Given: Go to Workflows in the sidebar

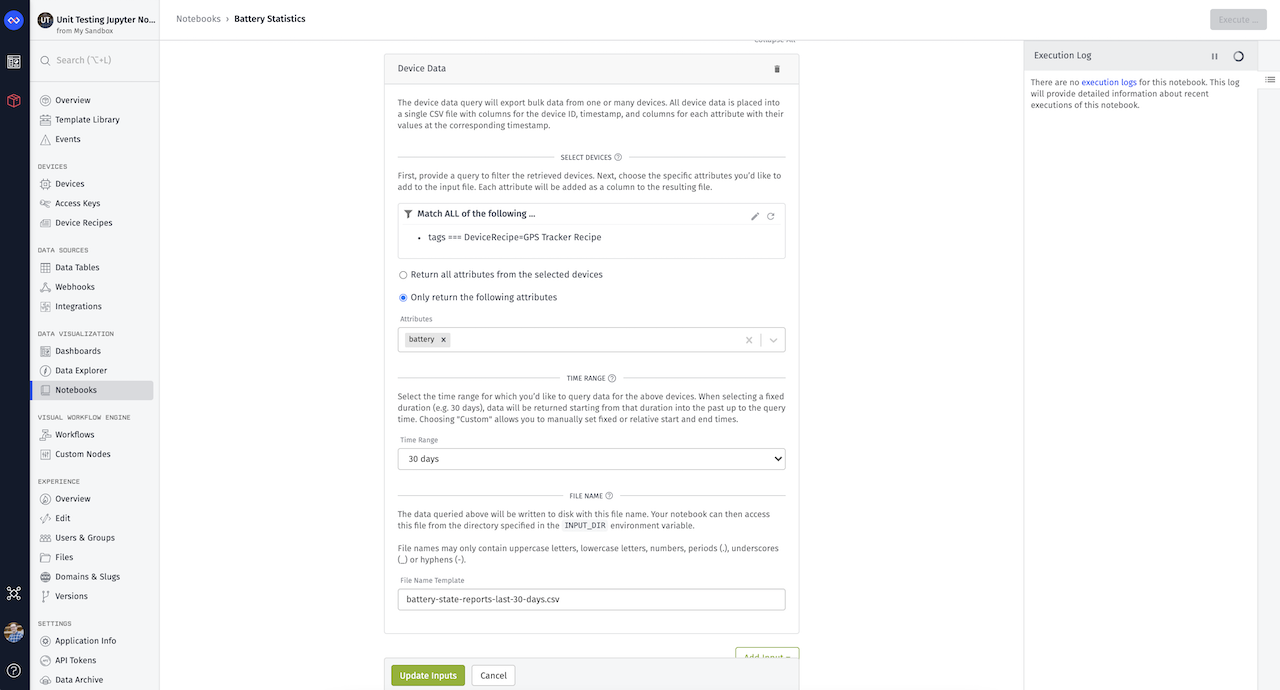Looking at the screenshot, I should [x=74, y=435].
